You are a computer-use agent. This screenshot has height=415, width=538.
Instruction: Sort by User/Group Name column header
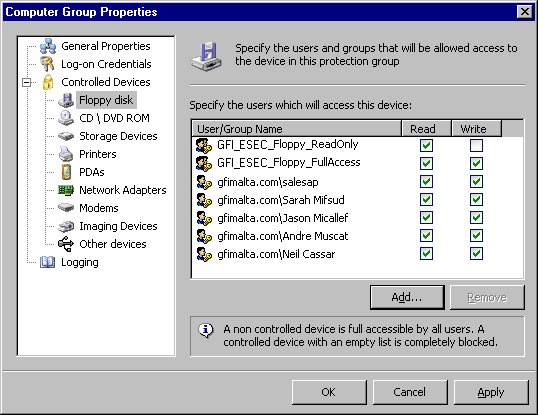point(296,129)
